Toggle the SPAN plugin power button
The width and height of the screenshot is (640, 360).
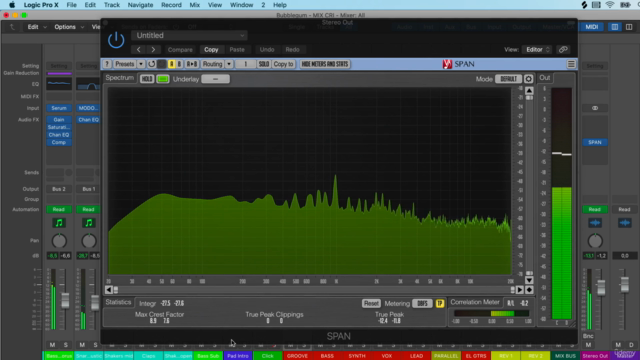point(116,40)
